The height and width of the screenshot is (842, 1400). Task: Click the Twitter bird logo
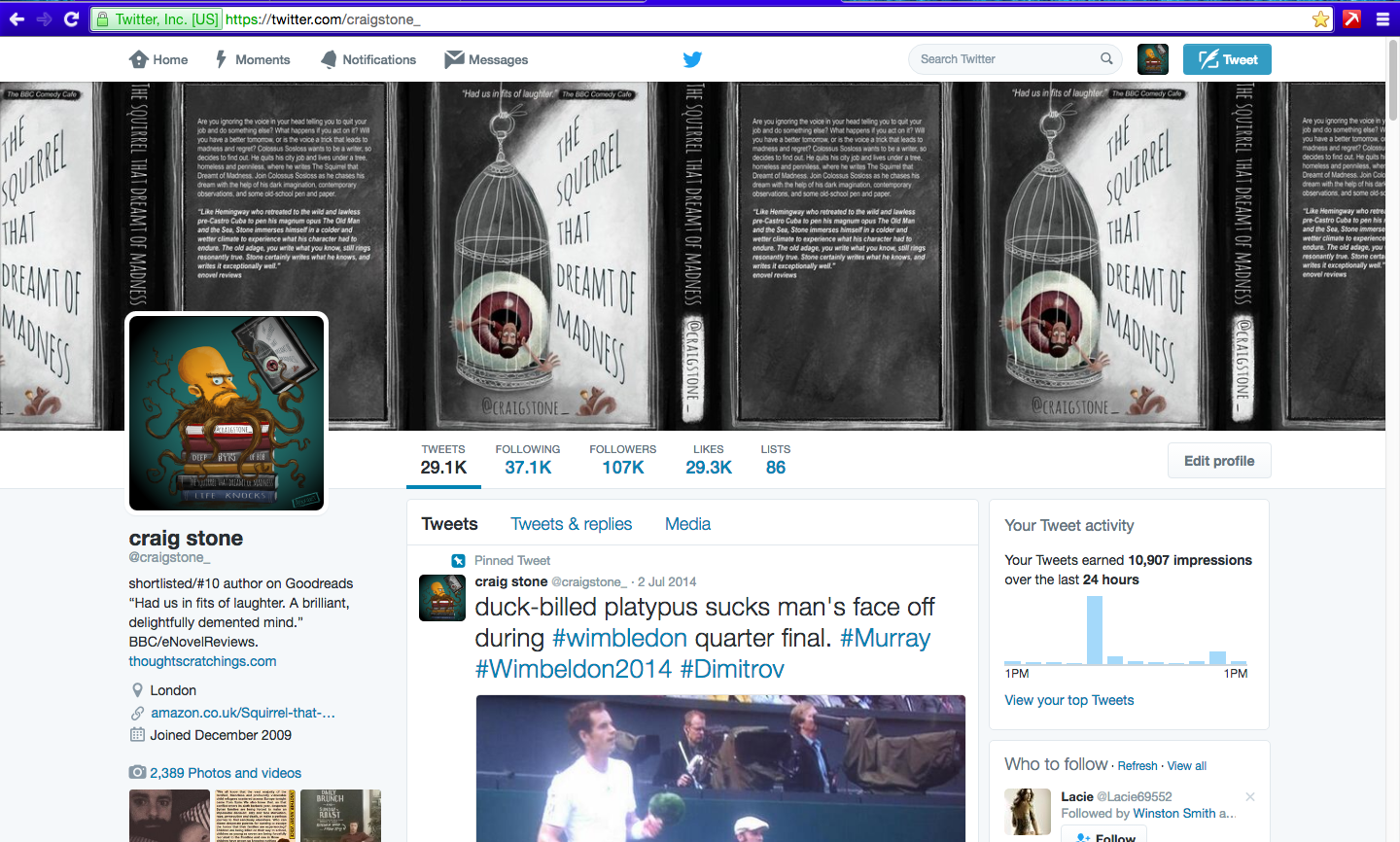tap(692, 59)
